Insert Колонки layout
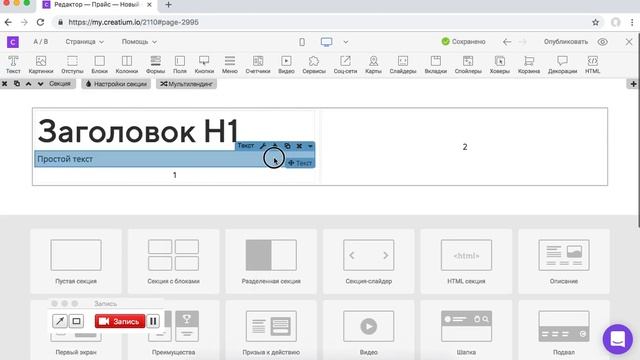The image size is (640, 360). [127, 64]
